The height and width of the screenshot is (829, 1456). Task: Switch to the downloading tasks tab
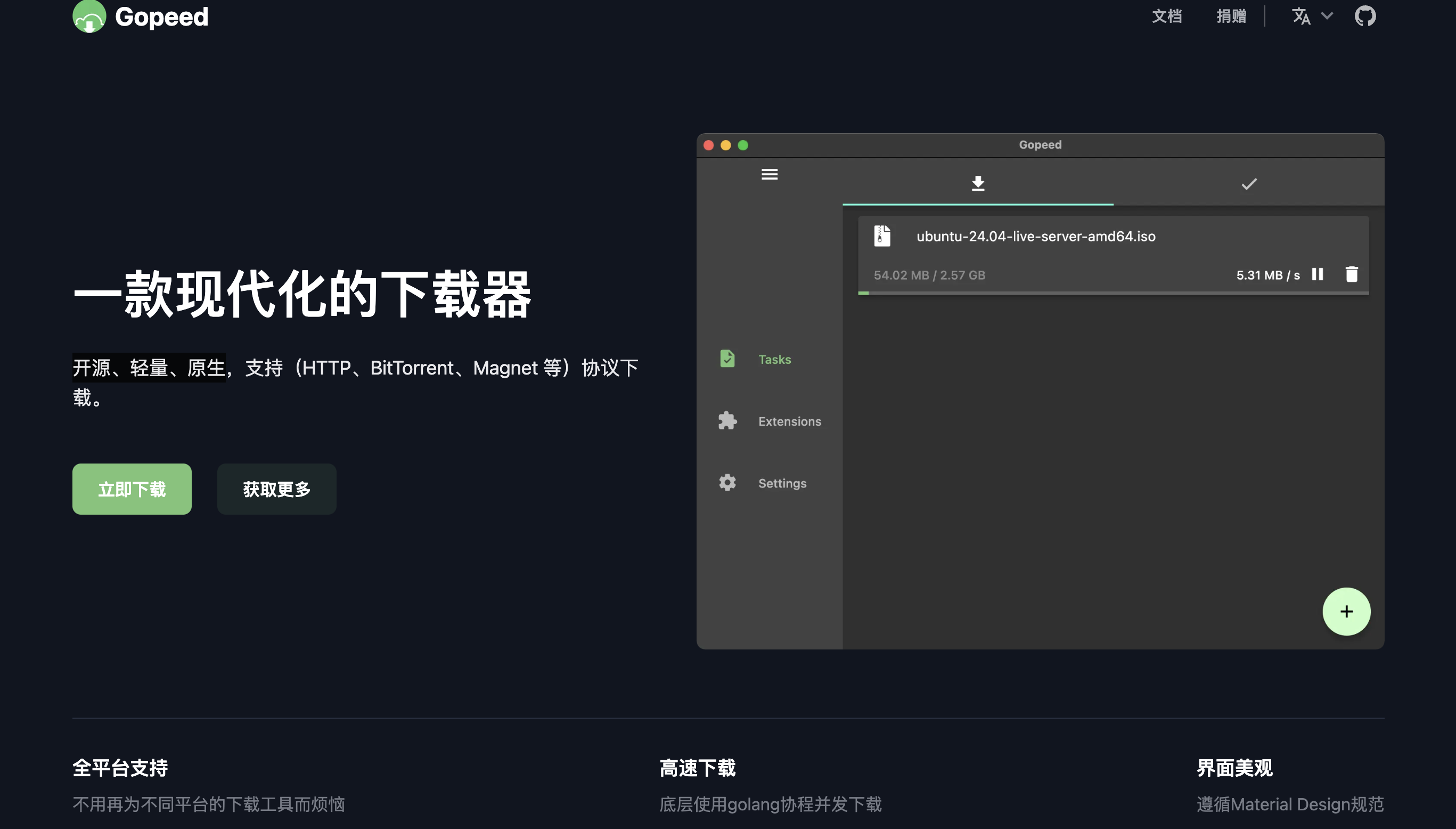tap(977, 183)
